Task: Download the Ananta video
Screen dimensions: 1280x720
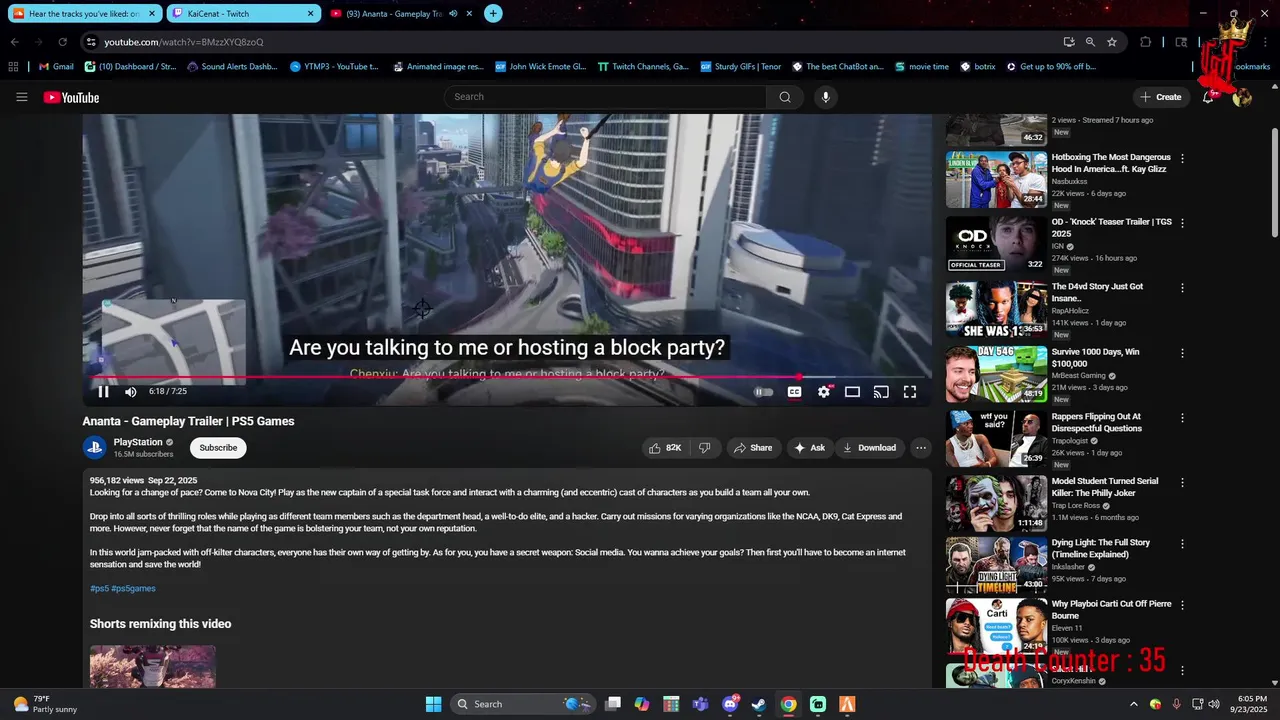Action: coord(869,448)
